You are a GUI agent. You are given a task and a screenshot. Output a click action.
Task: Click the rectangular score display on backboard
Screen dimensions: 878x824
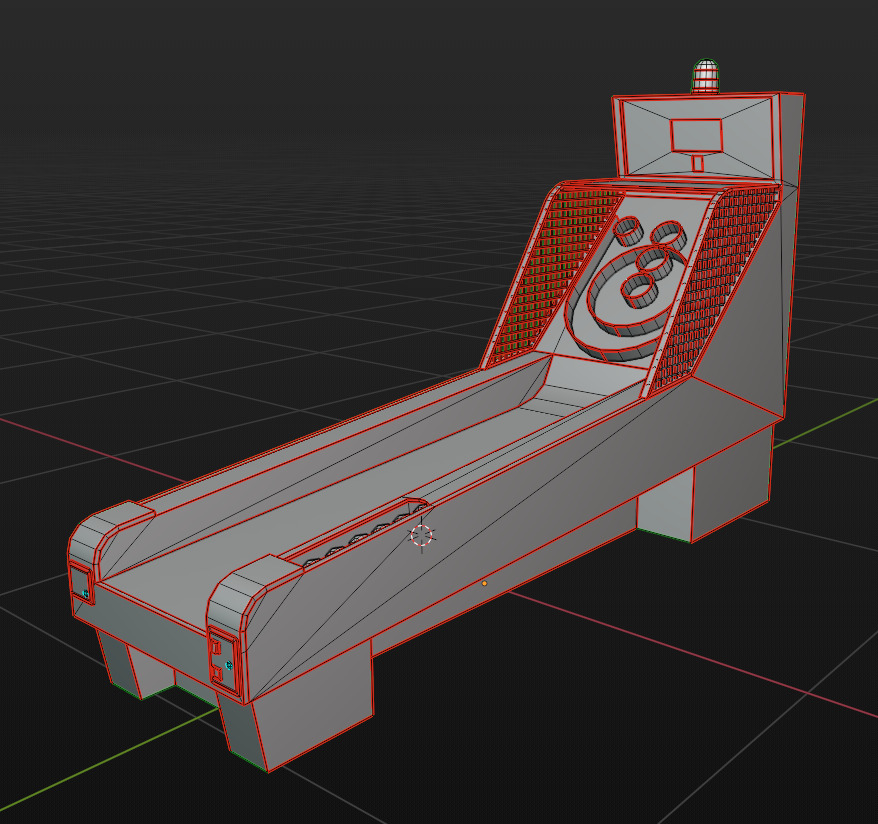tap(697, 135)
